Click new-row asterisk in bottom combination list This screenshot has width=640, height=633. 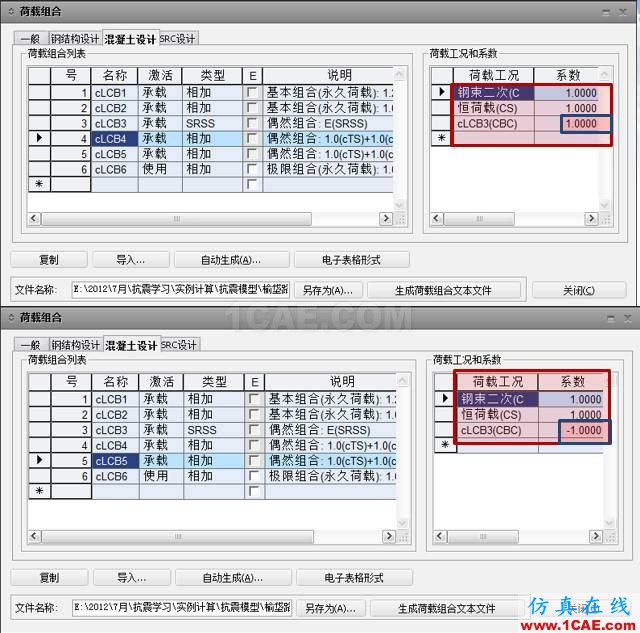click(40, 491)
